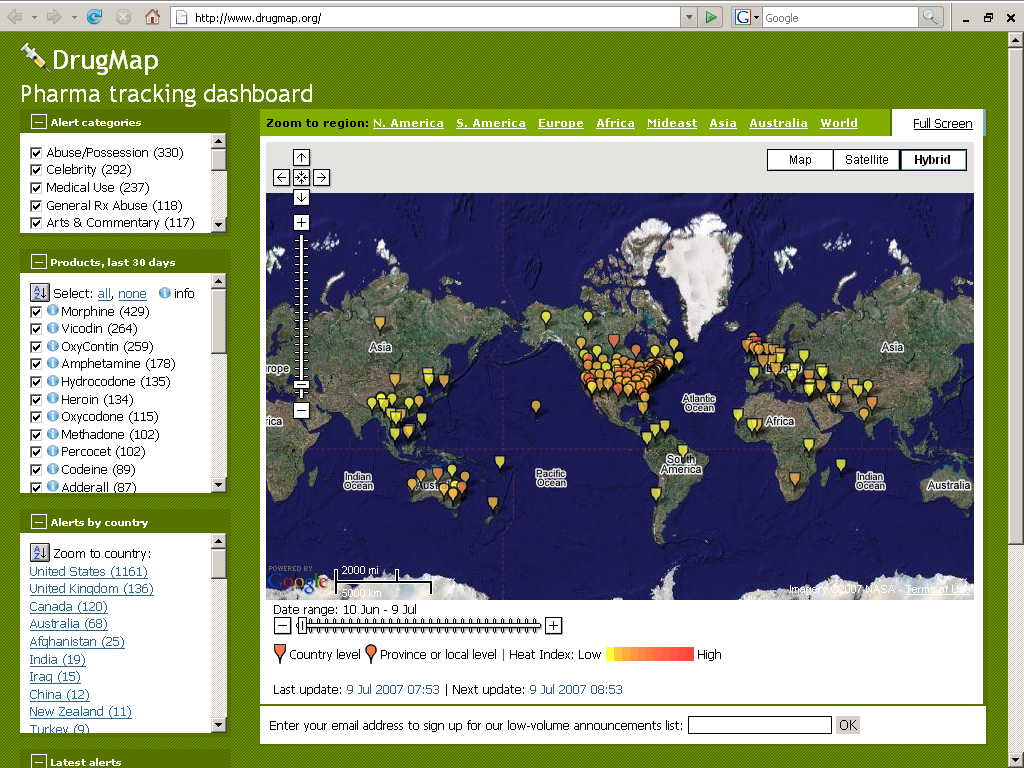Select the Map view mode
This screenshot has height=768, width=1024.
point(800,159)
